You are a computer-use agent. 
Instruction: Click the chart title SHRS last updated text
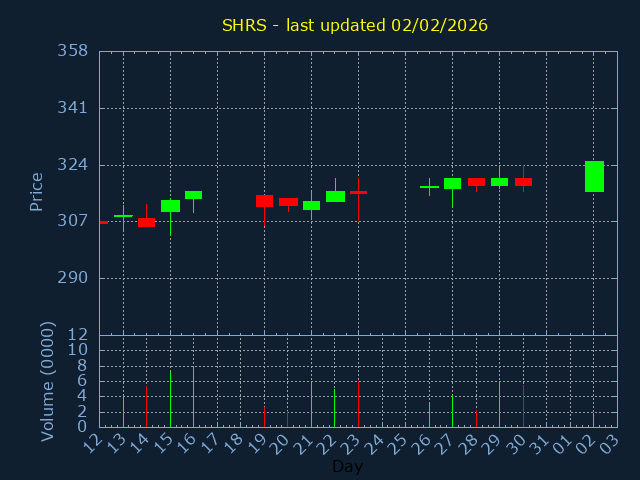[x=355, y=25]
